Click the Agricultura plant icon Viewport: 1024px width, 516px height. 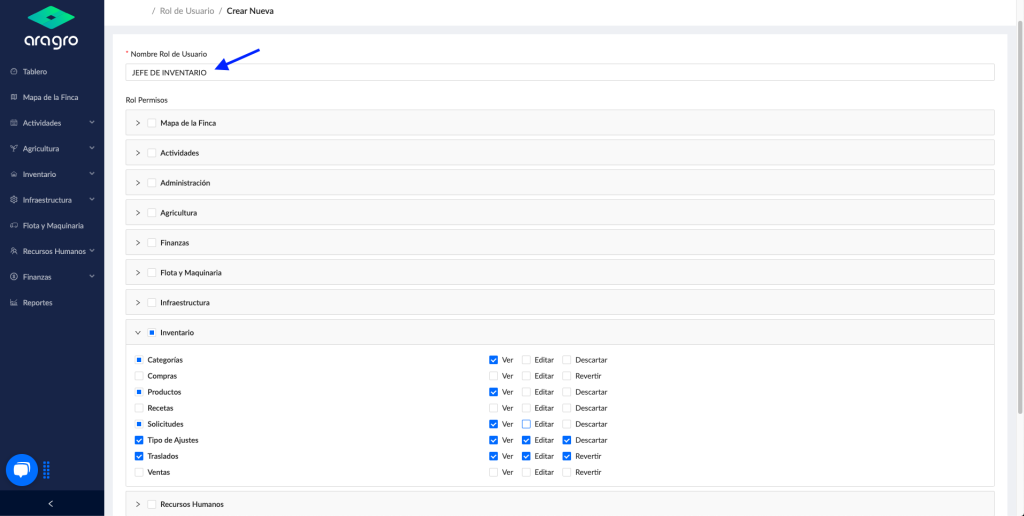(x=14, y=148)
